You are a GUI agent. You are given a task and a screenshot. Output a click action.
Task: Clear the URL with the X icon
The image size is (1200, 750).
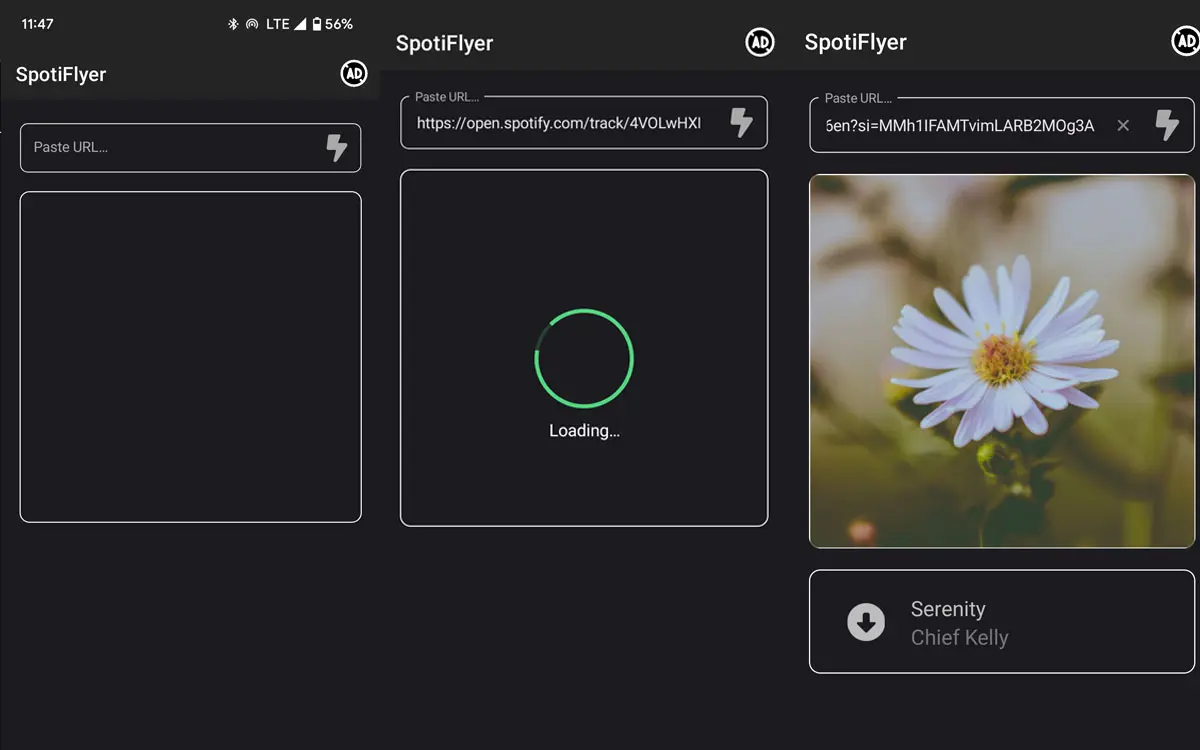point(1123,125)
